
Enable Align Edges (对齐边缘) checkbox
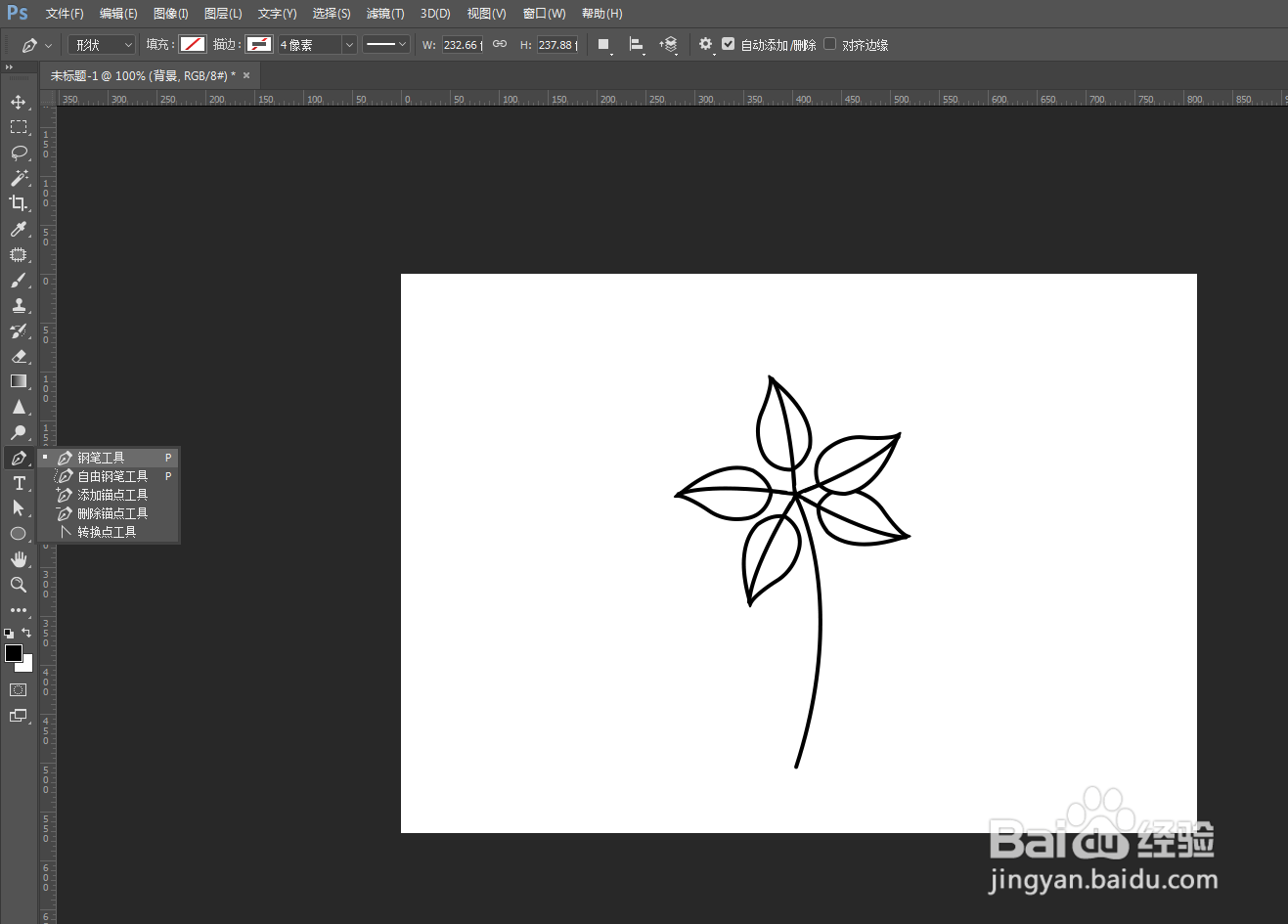point(830,44)
